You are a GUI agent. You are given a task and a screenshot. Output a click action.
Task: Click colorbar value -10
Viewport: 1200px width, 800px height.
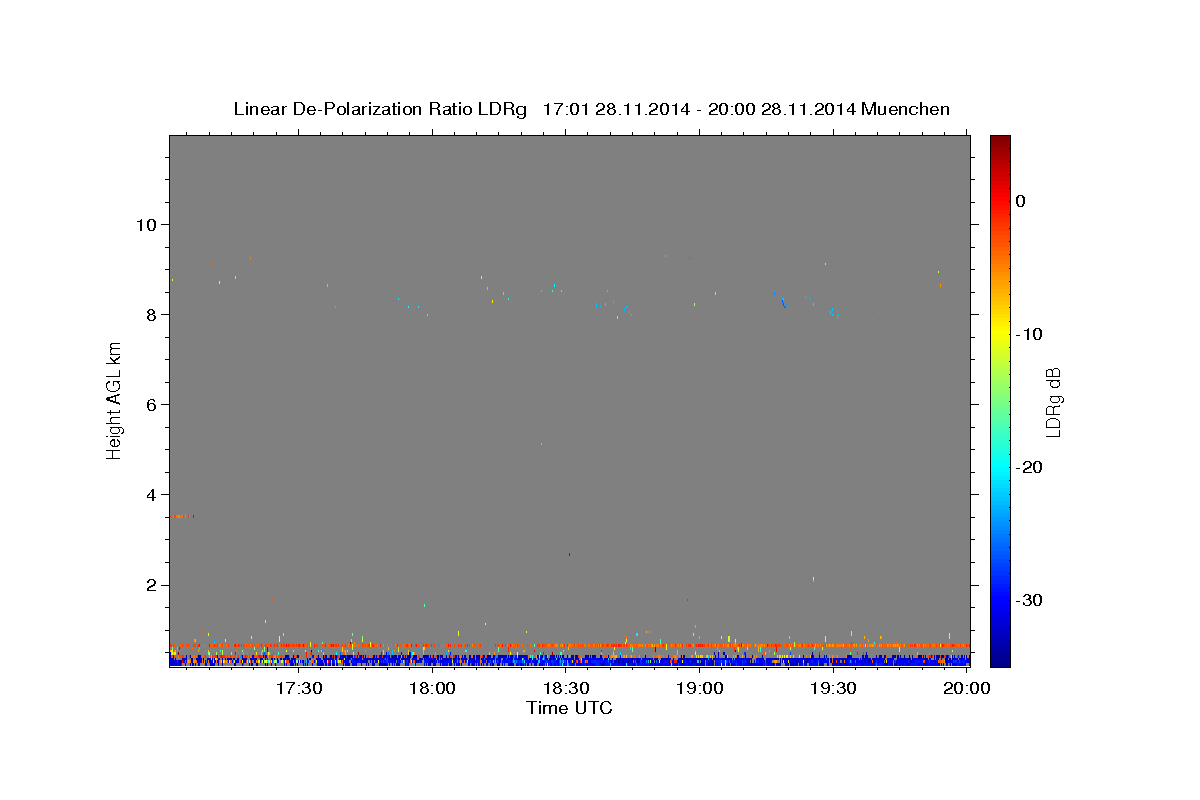1028,334
